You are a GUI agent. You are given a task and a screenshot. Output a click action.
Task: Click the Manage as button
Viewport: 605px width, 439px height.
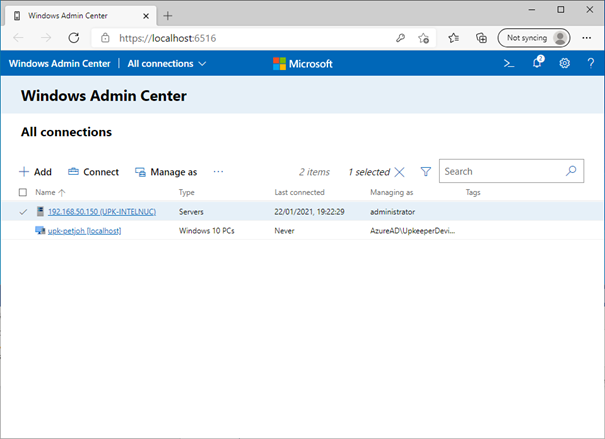(166, 172)
